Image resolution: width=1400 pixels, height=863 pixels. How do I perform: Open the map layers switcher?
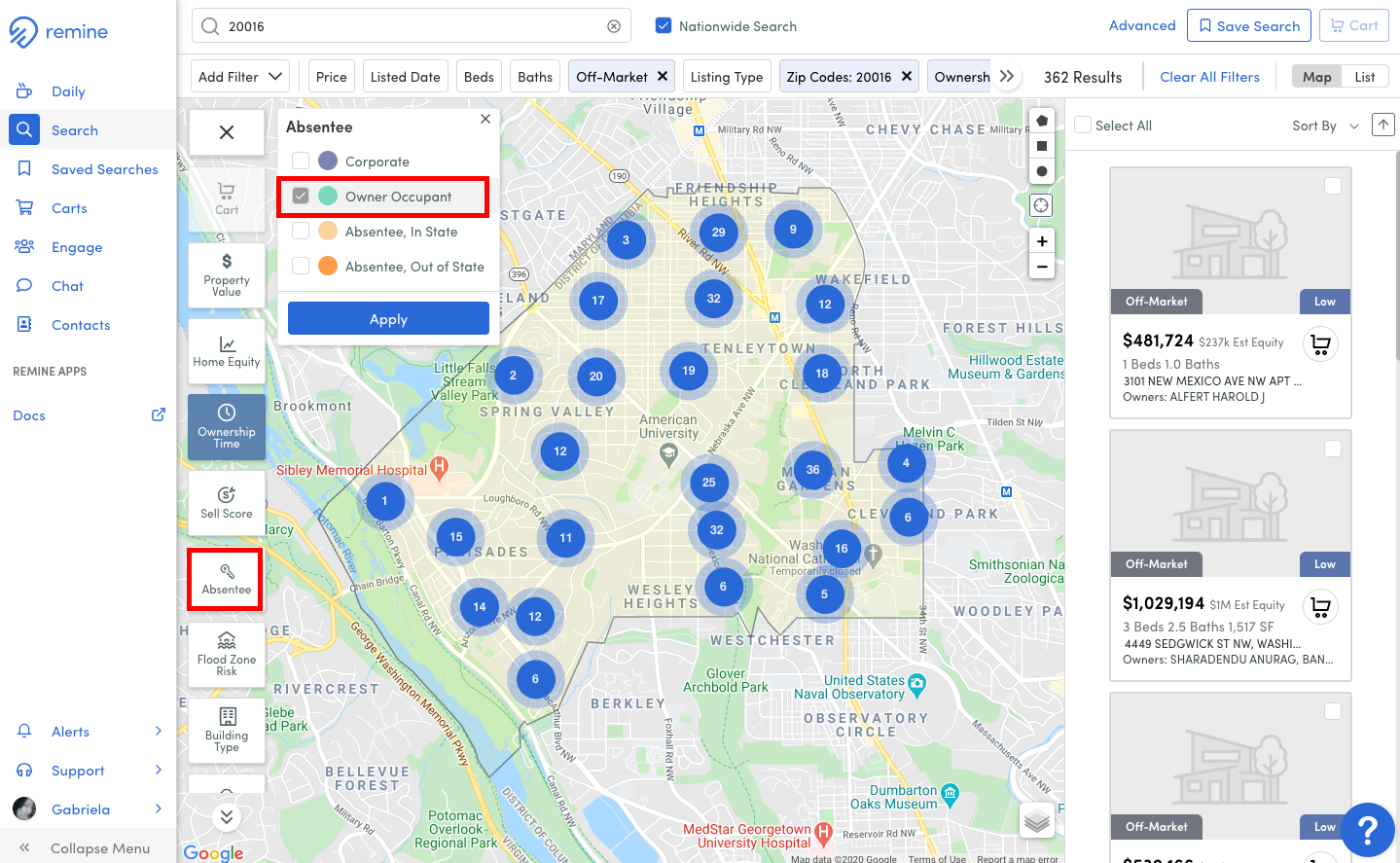point(1037,821)
